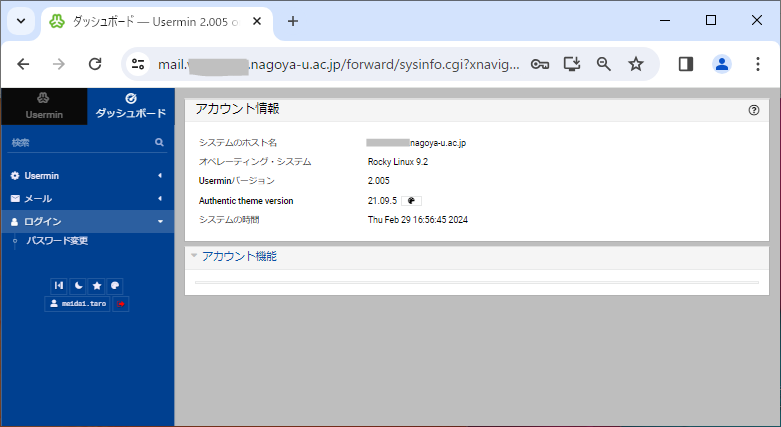Screen dimensions: 781x427
Task: Open theme configuration palette icon in sidebar
Action: pos(116,286)
